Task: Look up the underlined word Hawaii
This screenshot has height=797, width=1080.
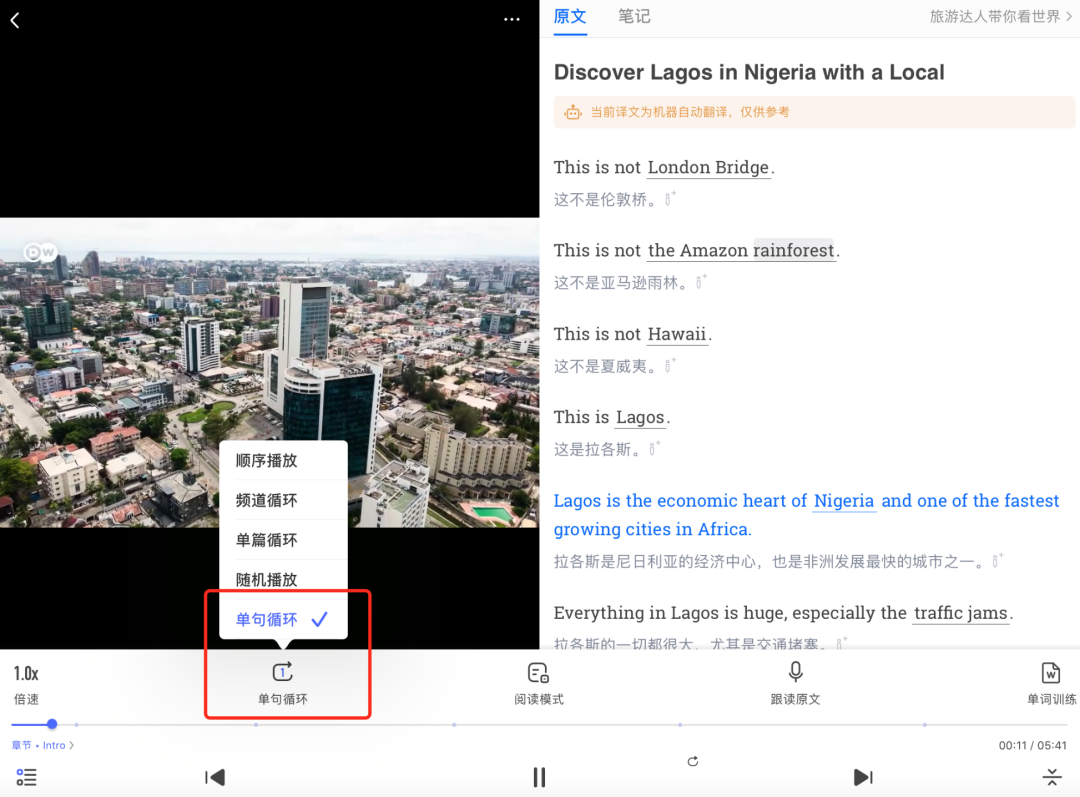Action: [x=677, y=334]
